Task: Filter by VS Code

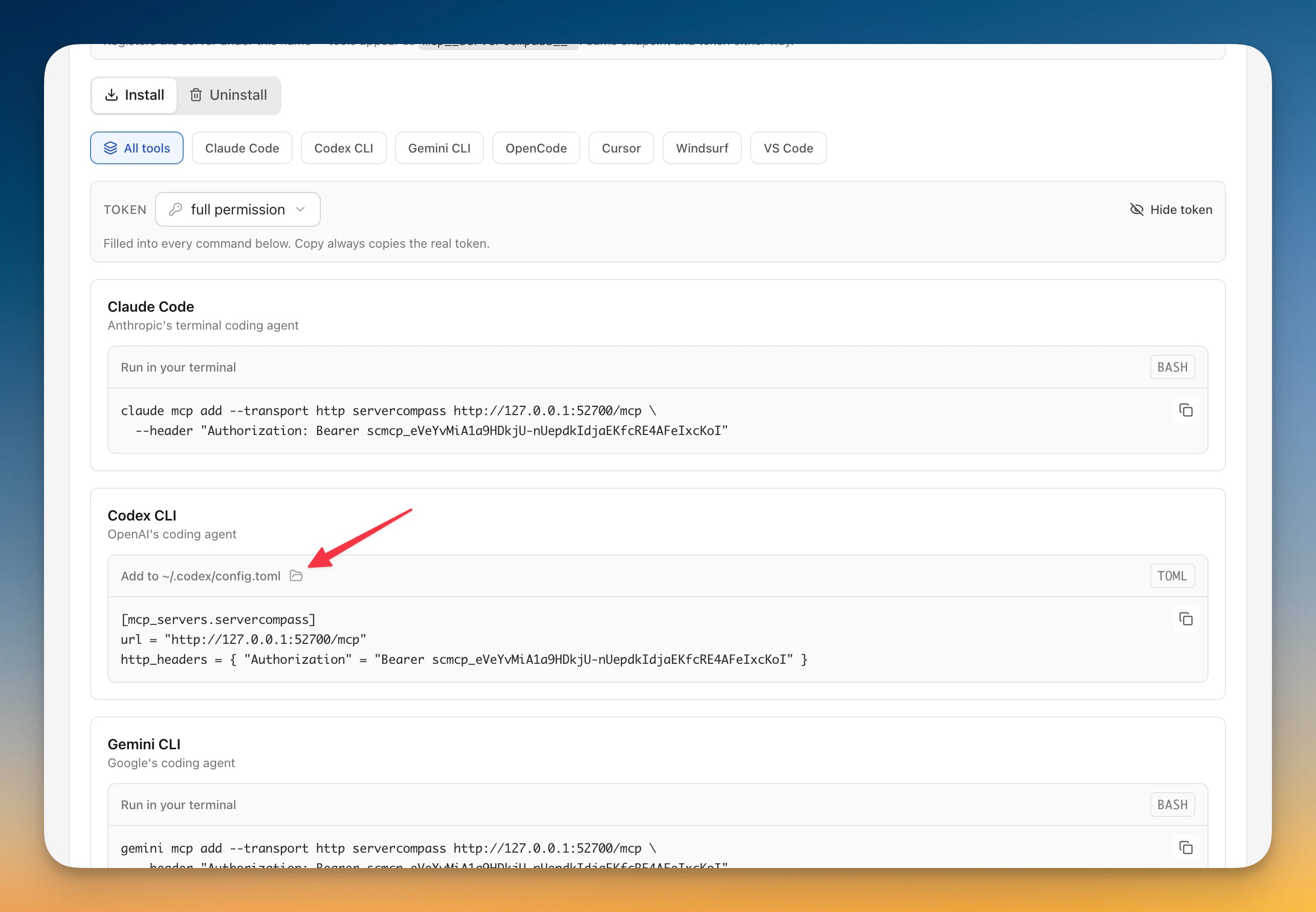Action: tap(788, 148)
